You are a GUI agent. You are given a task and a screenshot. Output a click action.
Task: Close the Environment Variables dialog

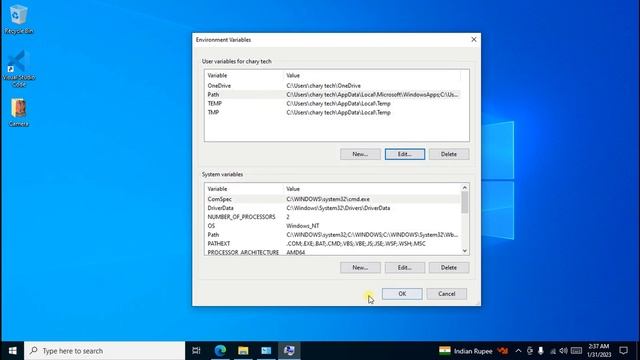tap(473, 40)
